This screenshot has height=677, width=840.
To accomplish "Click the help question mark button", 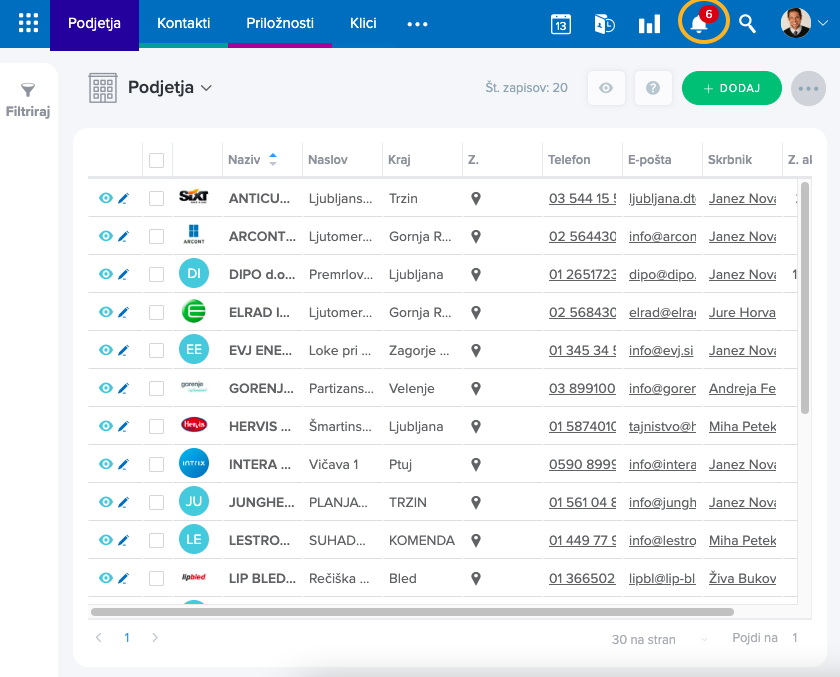I will (x=653, y=88).
